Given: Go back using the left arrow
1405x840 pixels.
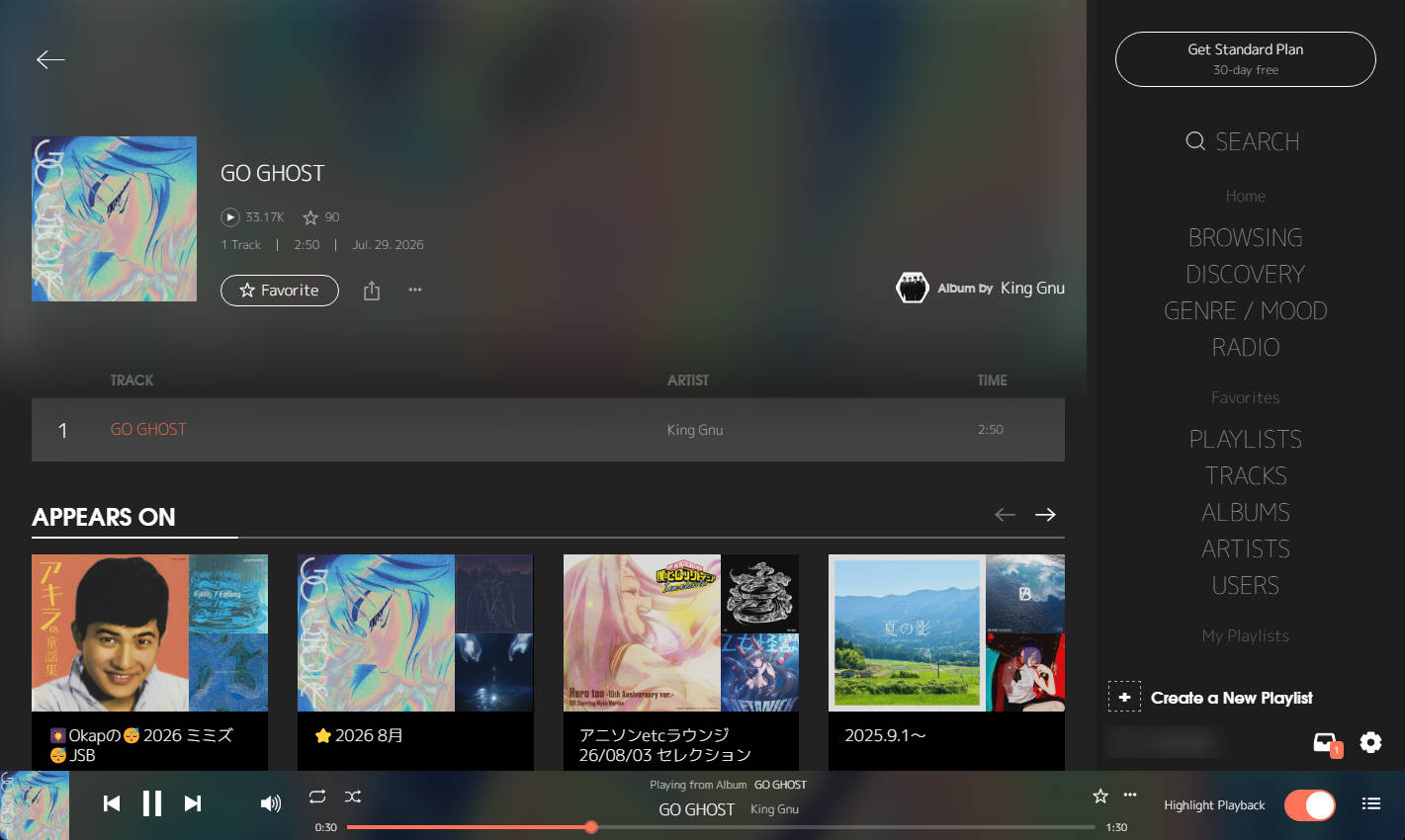Looking at the screenshot, I should [50, 59].
